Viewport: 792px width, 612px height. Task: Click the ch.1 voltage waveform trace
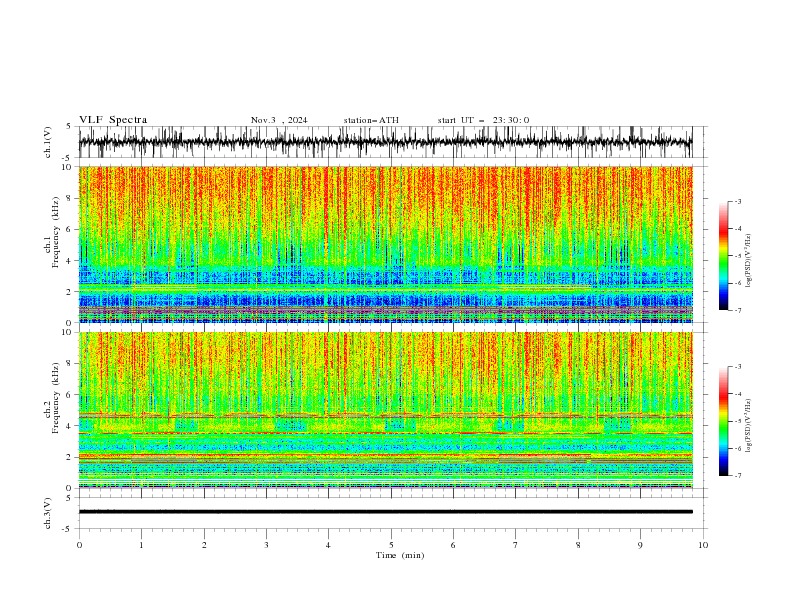click(385, 142)
